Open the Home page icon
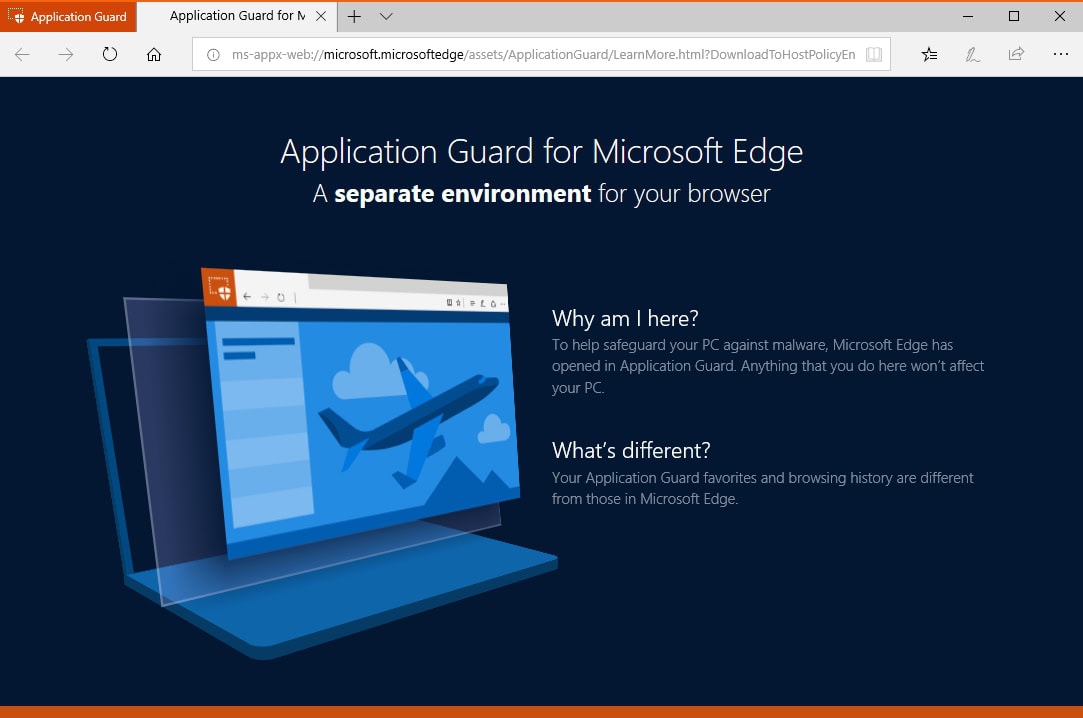 coord(154,54)
